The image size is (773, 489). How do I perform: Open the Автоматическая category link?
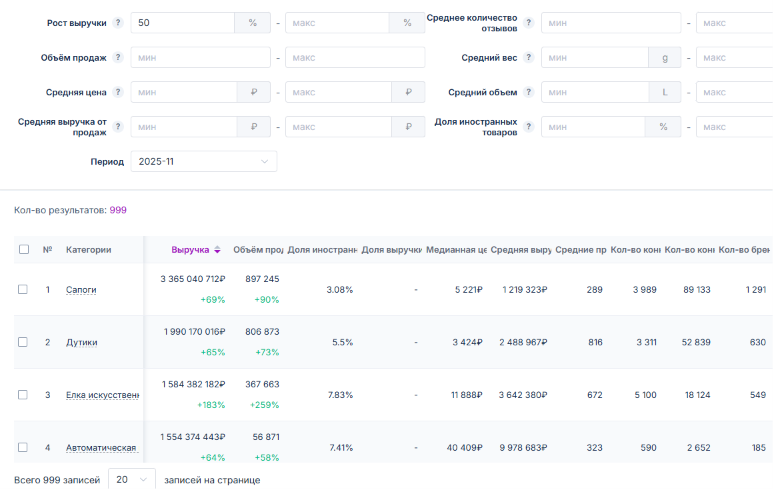[102, 448]
